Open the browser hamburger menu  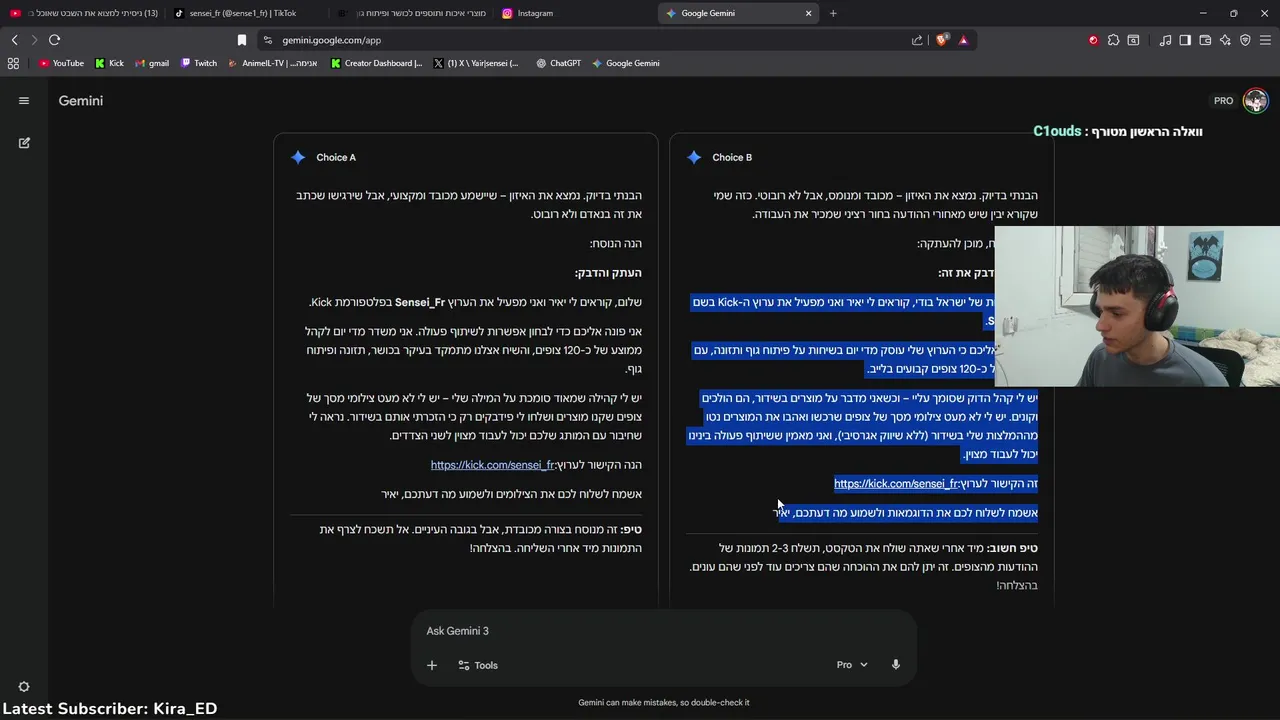pyautogui.click(x=1266, y=40)
